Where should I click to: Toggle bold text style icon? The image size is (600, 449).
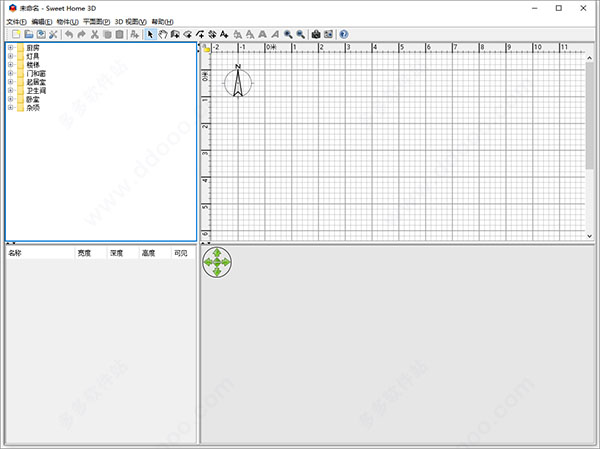pos(262,34)
